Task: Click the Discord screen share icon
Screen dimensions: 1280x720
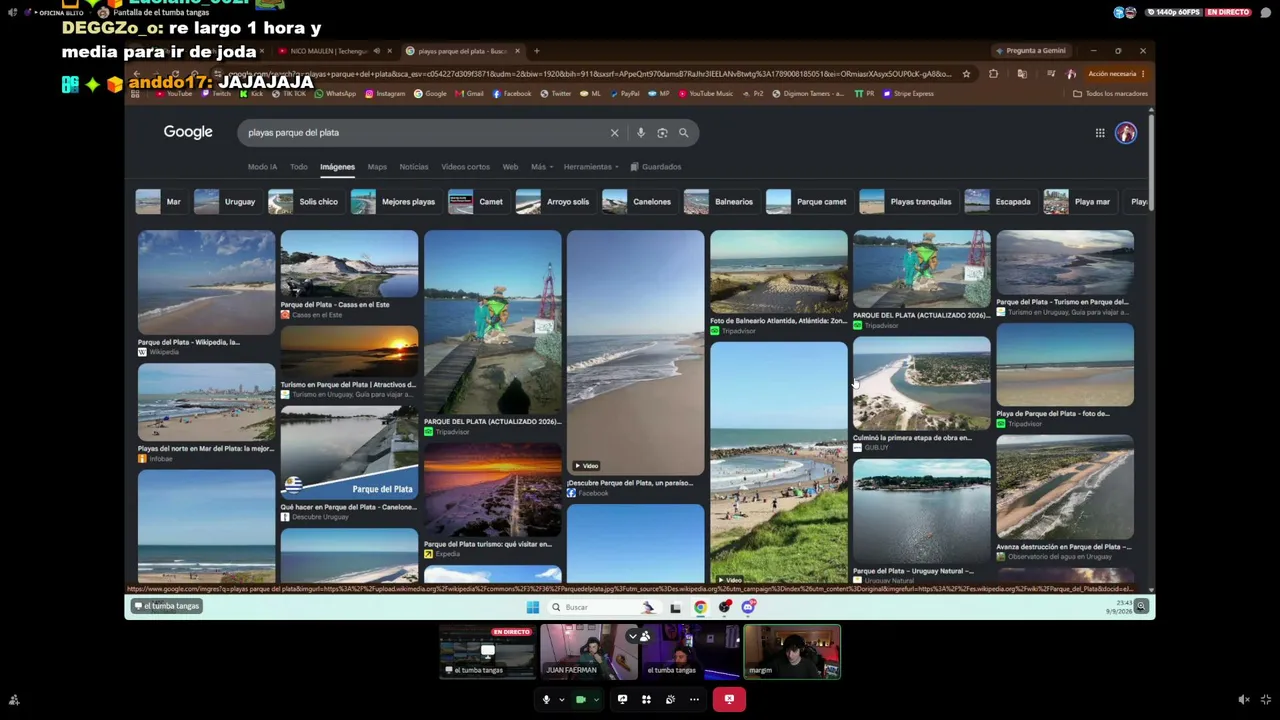Action: tap(622, 699)
